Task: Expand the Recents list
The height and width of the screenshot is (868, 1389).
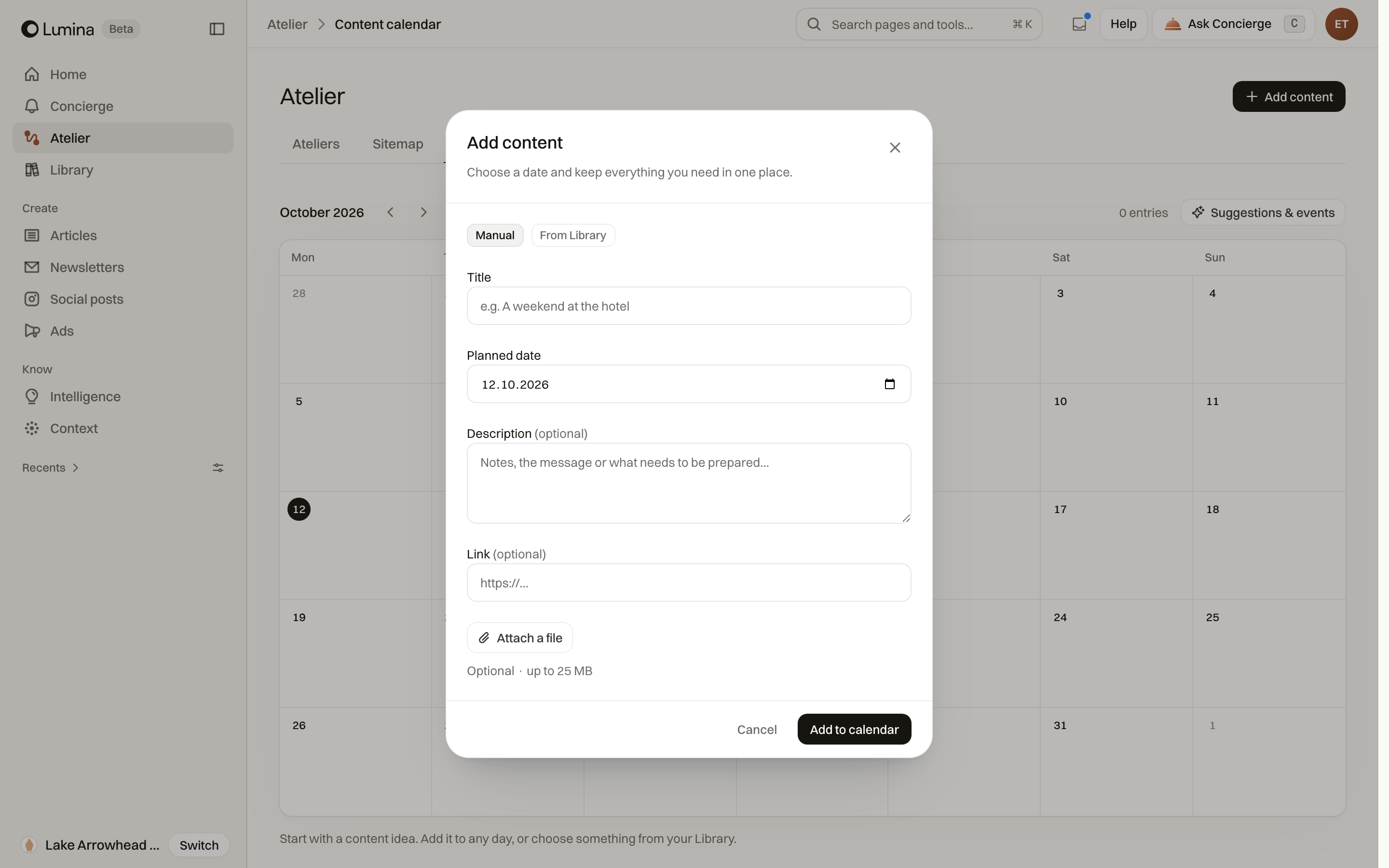Action: point(51,468)
